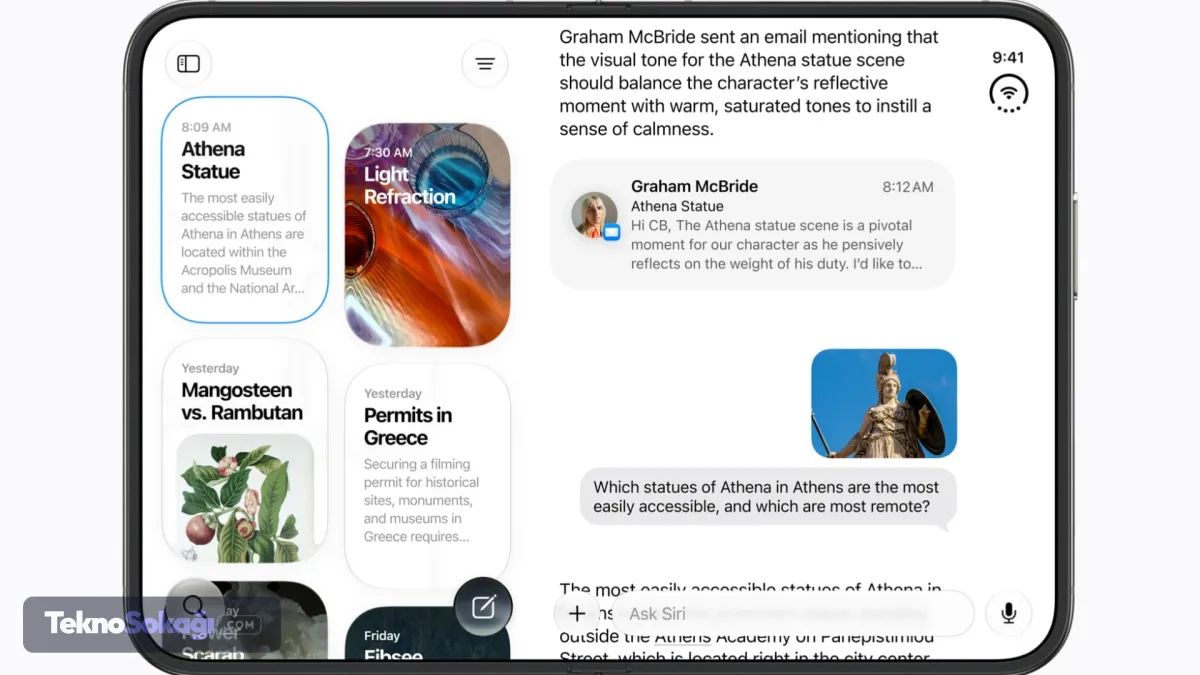Screen dimensions: 1200x675
Task: Tap the compose new note icon
Action: click(x=483, y=606)
